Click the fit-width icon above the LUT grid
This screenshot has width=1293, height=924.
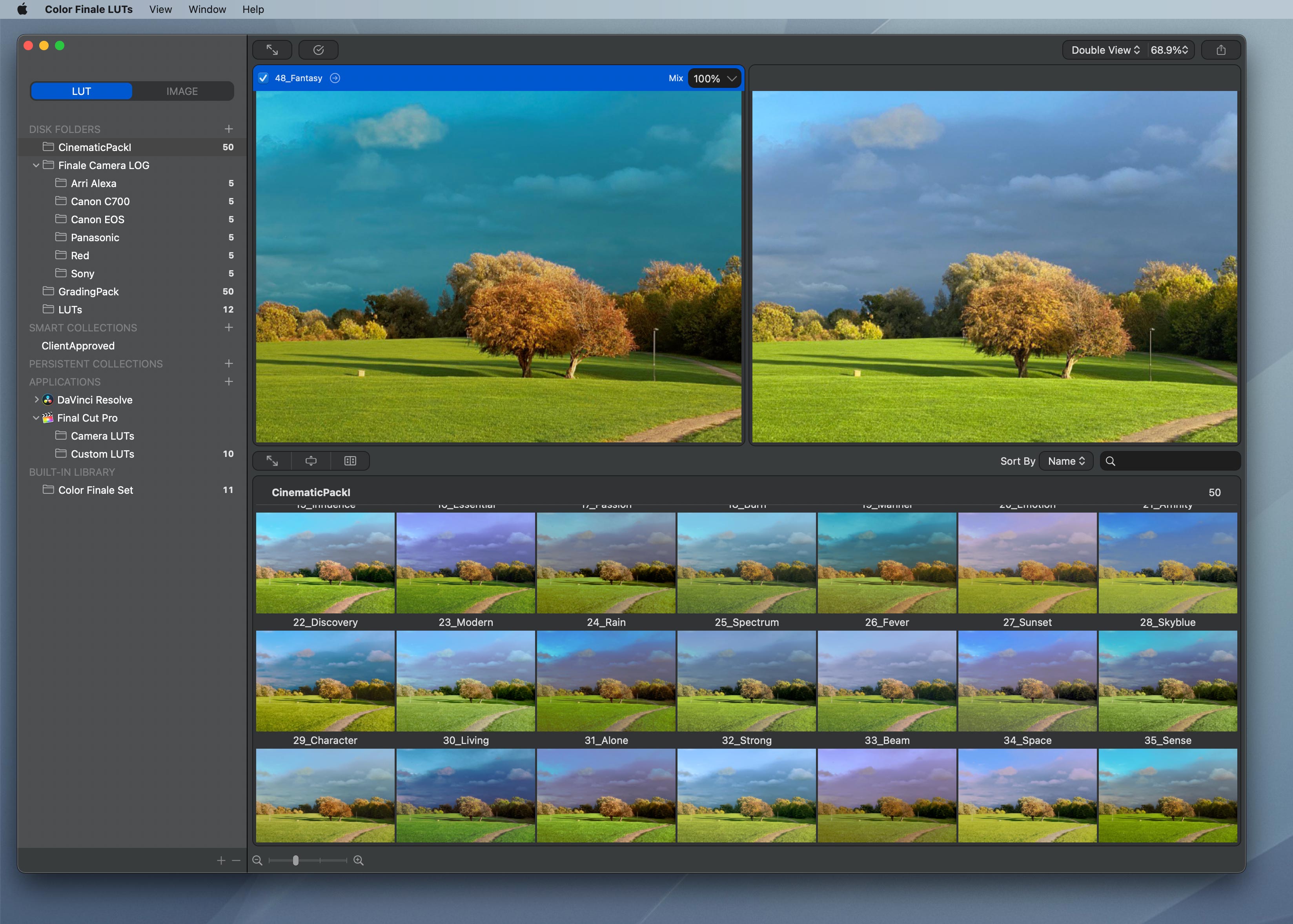point(311,461)
